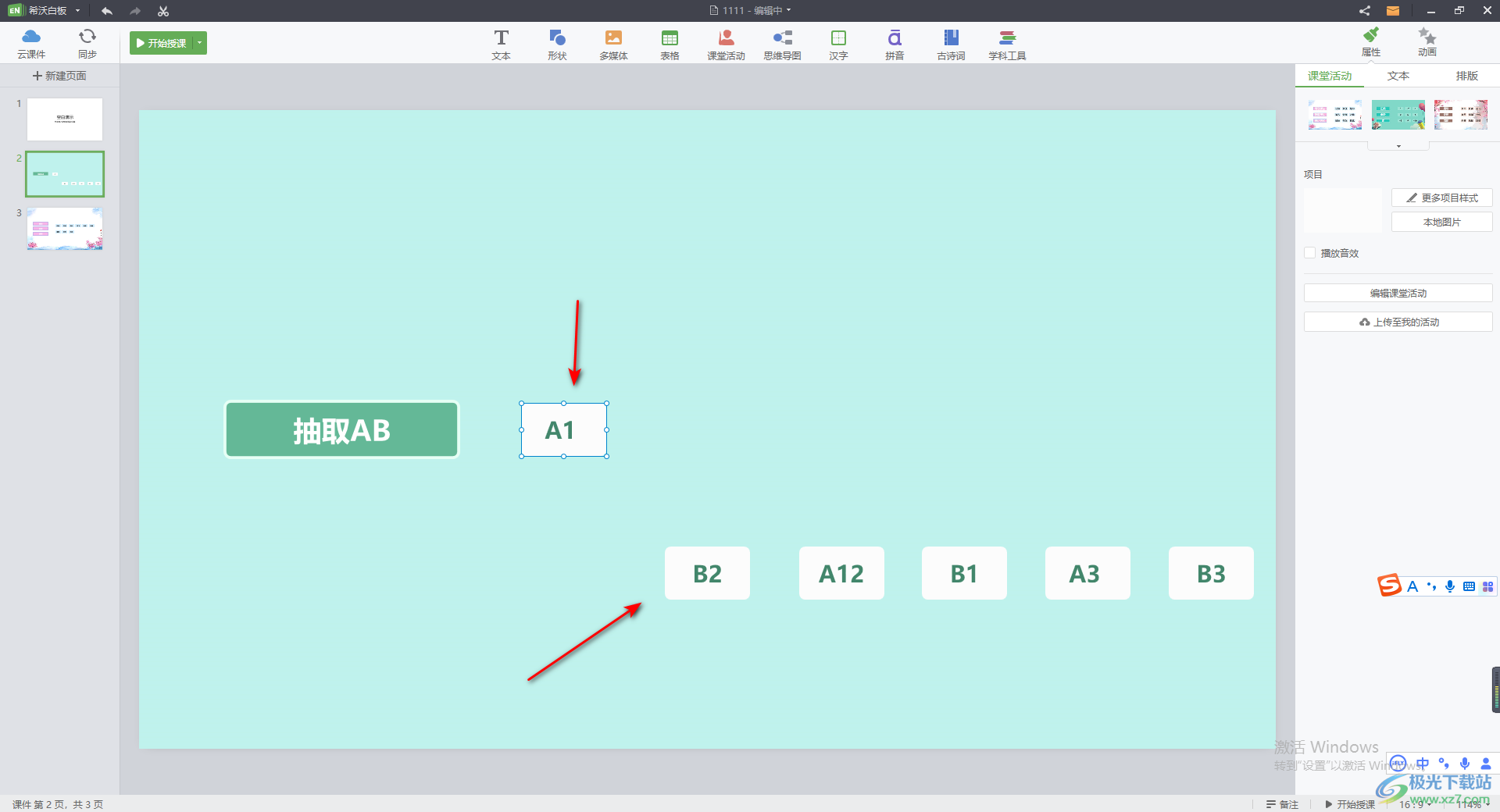Select slide 2 thumbnail

click(65, 174)
